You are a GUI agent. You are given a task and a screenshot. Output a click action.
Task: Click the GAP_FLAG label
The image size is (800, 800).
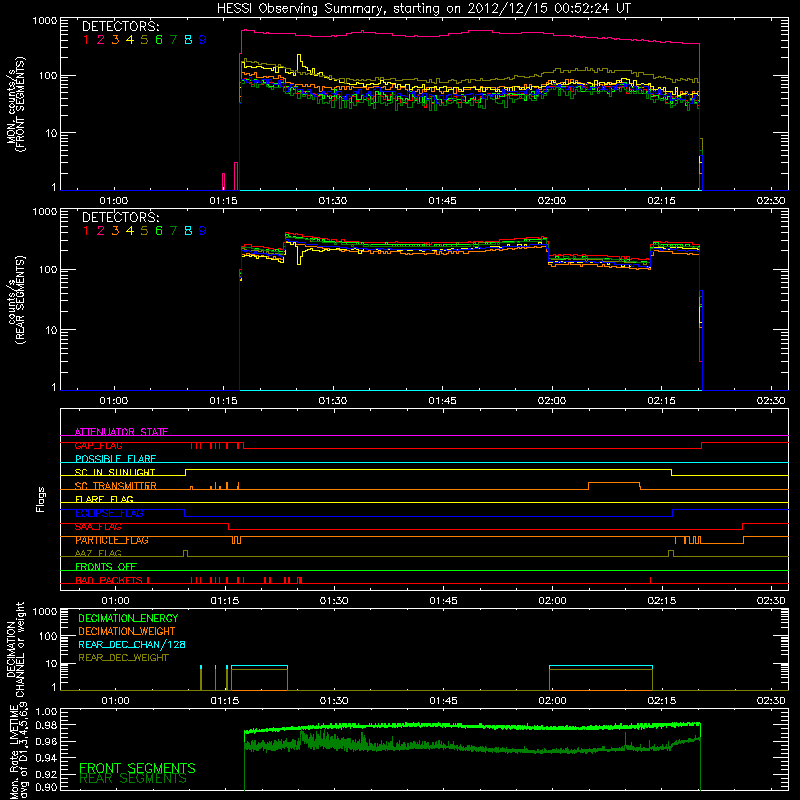[98, 445]
